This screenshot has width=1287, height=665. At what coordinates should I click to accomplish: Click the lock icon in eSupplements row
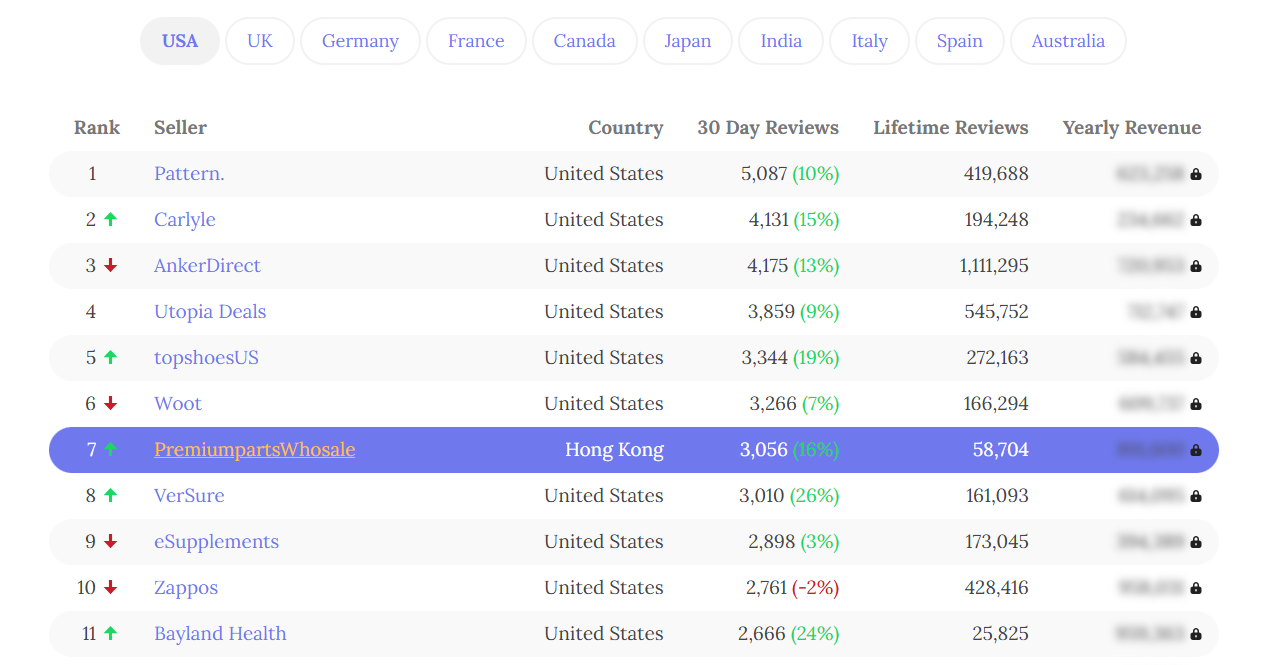1196,542
